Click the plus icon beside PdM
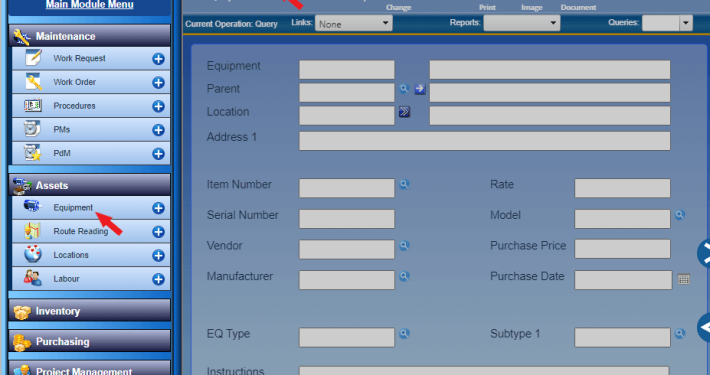The width and height of the screenshot is (710, 375). point(158,154)
